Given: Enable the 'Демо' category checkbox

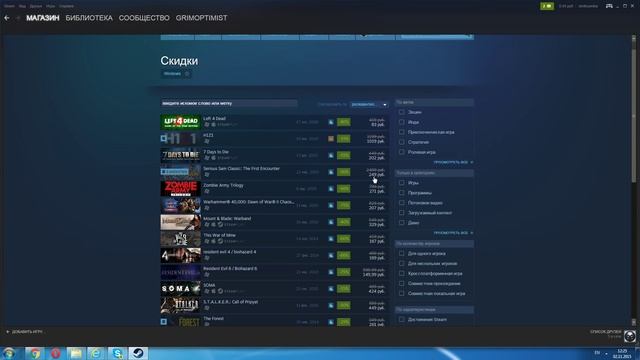Looking at the screenshot, I should (x=402, y=223).
